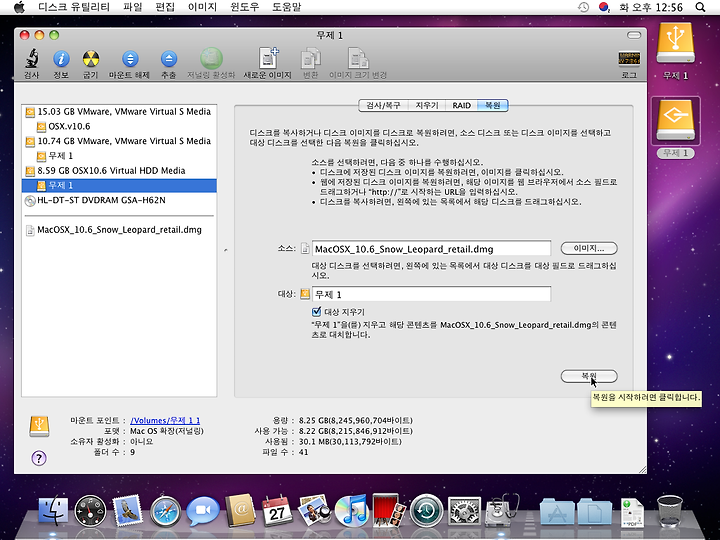Click the 복원 (Restore) button
The height and width of the screenshot is (540, 720).
pyautogui.click(x=589, y=376)
